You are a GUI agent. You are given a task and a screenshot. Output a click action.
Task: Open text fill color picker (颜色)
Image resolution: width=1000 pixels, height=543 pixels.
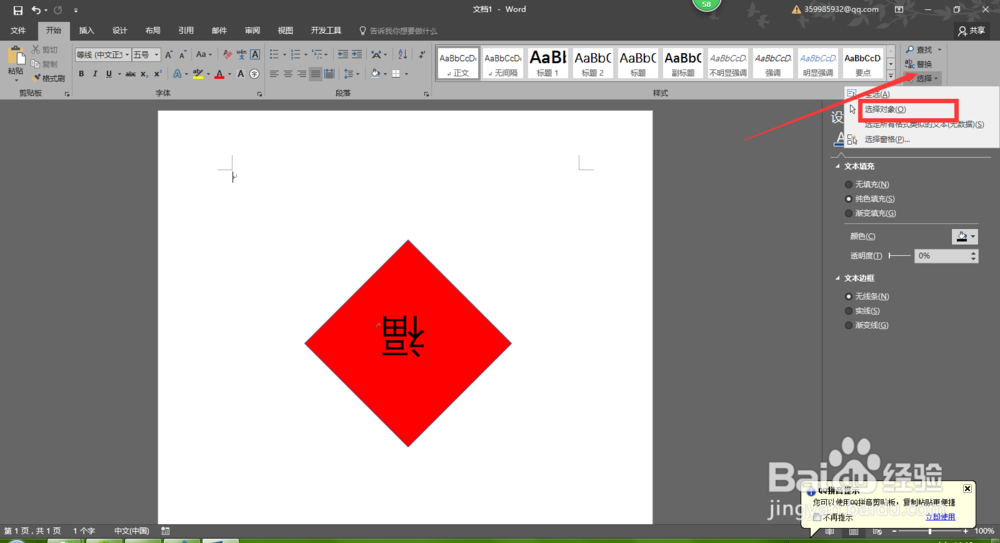pyautogui.click(x=964, y=237)
